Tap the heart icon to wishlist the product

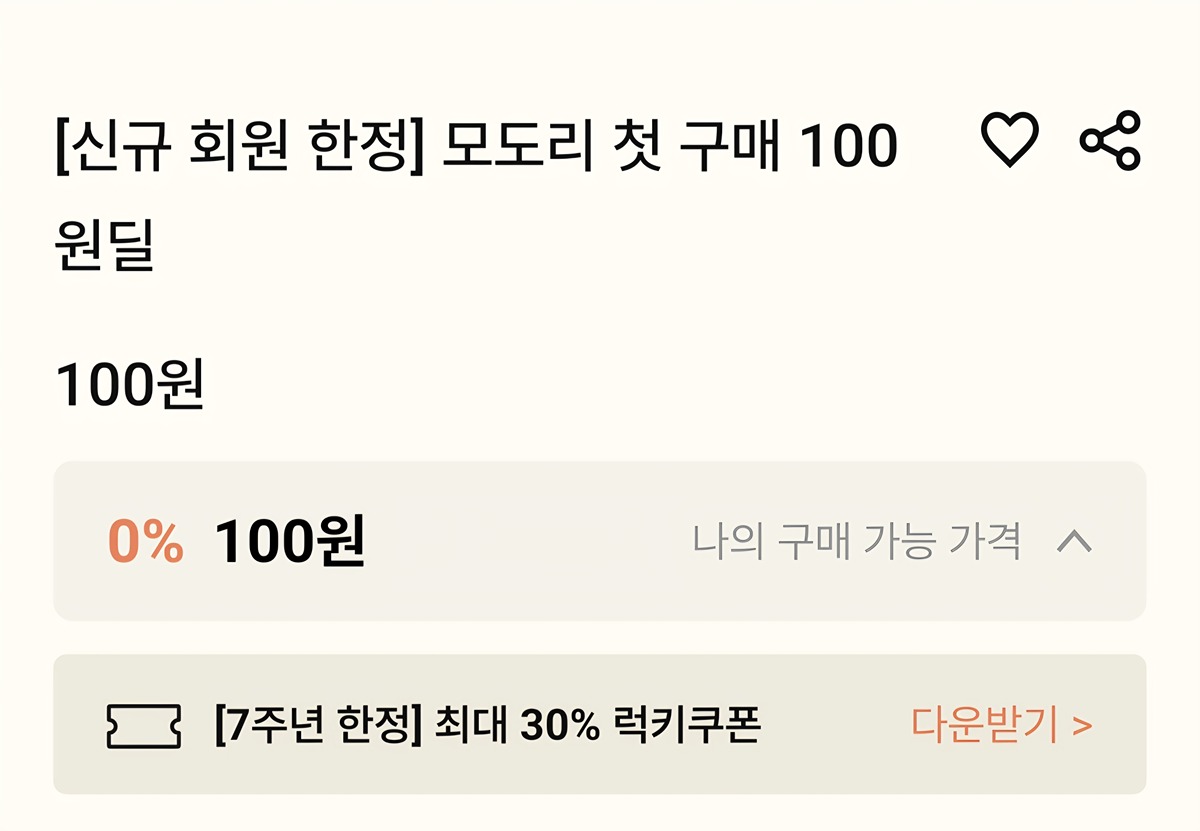pos(1009,140)
